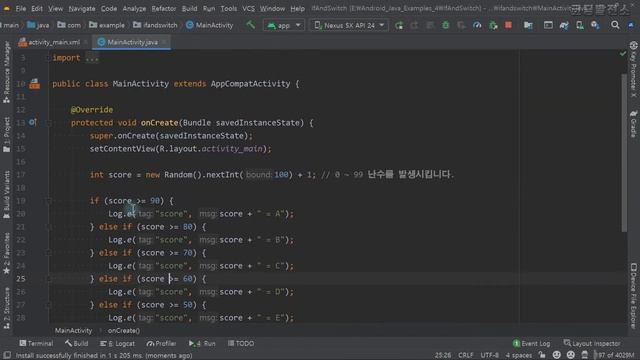Close the MainActivity.java tab
This screenshot has width=640, height=360.
point(164,42)
